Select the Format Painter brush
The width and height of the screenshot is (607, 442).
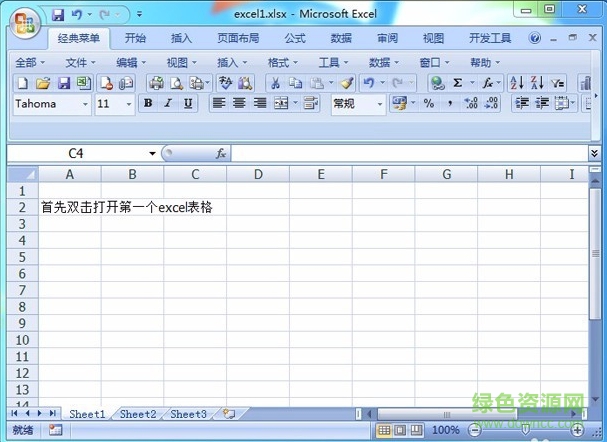point(346,83)
